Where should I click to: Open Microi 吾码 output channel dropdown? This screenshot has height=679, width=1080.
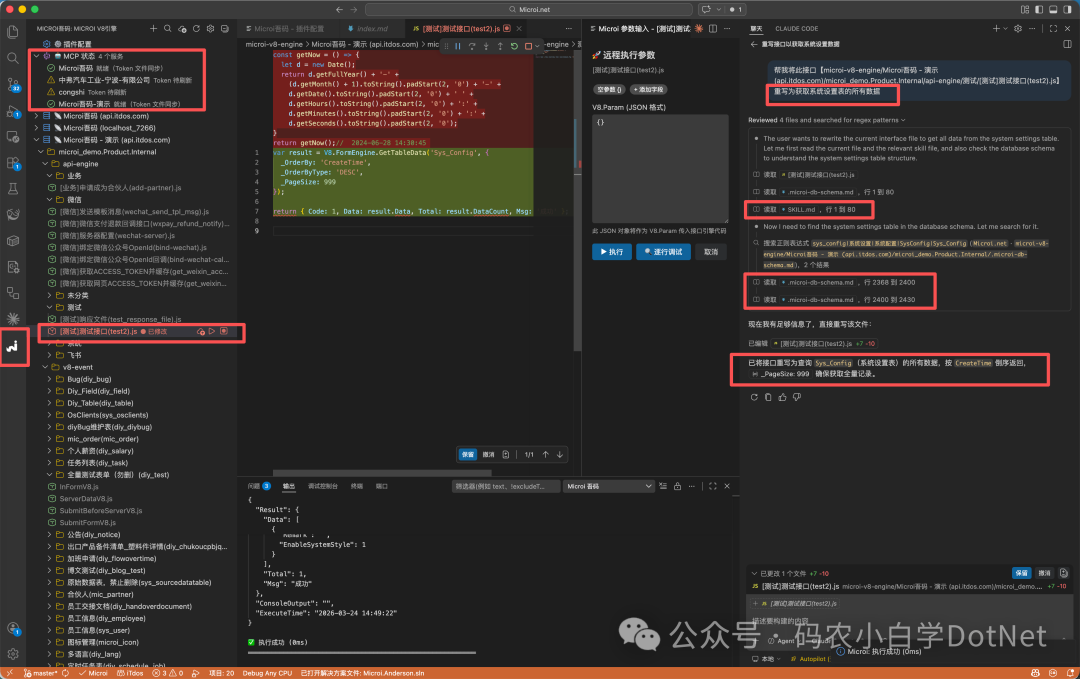click(x=608, y=486)
